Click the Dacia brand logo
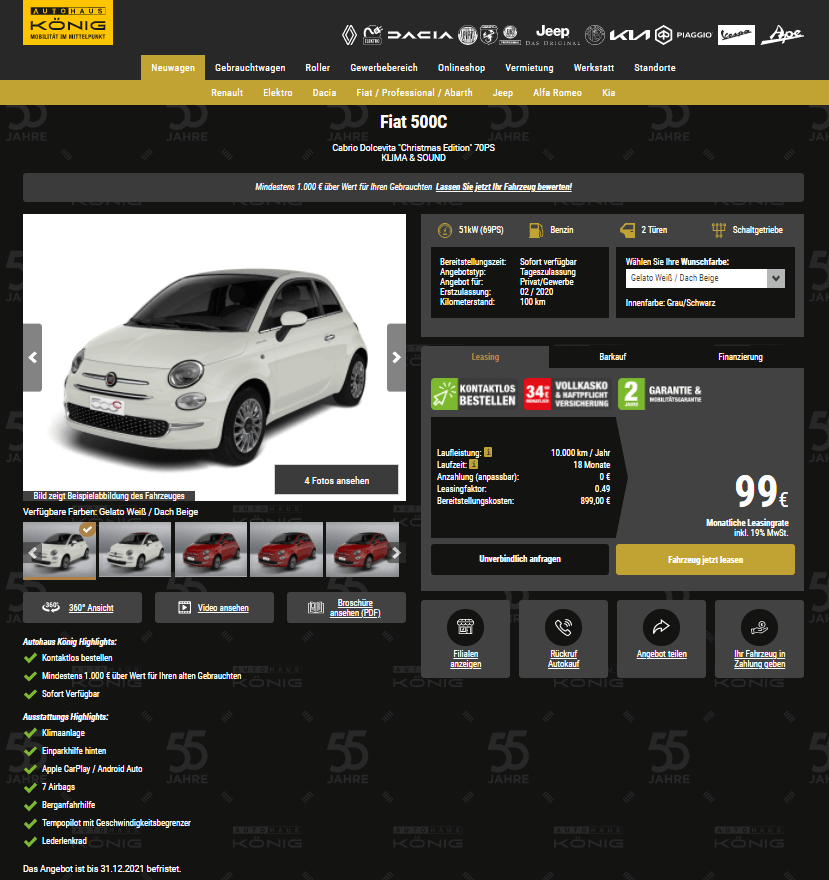The height and width of the screenshot is (880, 829). [x=420, y=35]
